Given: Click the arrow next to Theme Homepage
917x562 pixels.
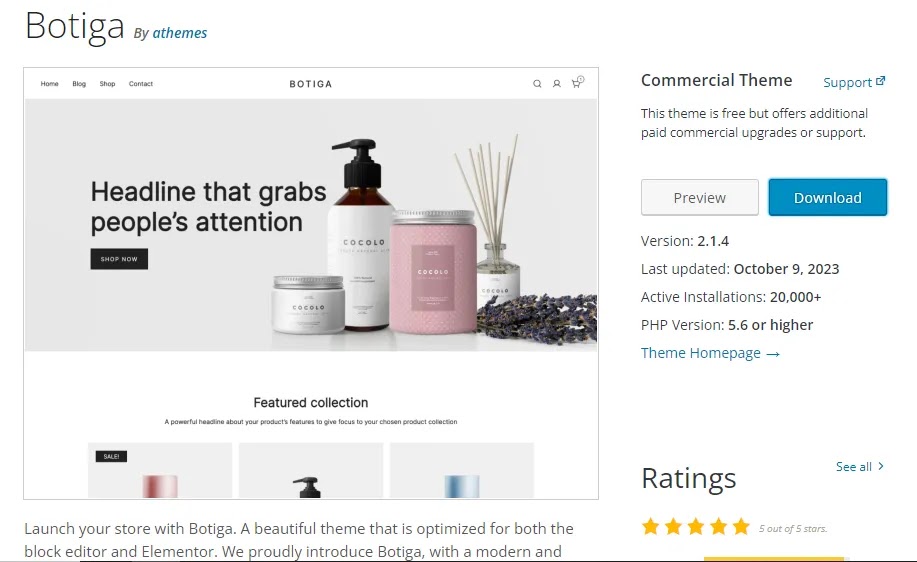Looking at the screenshot, I should click(773, 354).
